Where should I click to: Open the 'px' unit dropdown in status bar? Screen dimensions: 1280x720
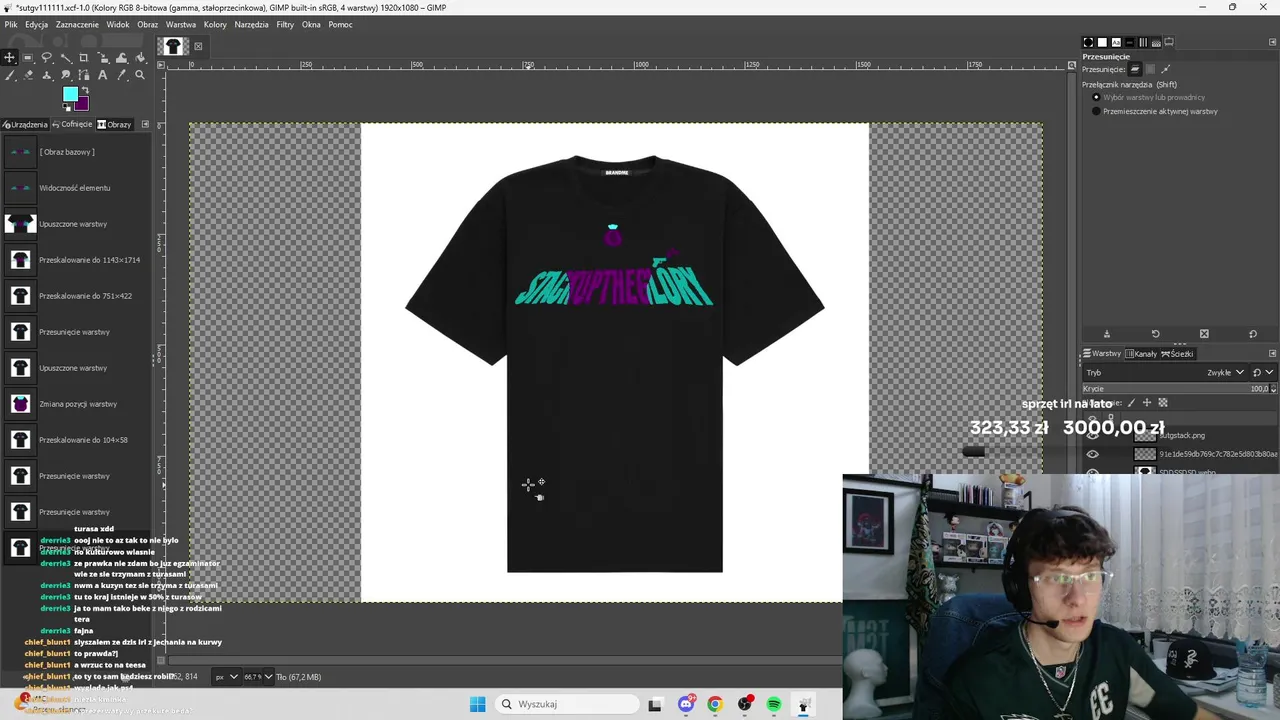point(227,677)
